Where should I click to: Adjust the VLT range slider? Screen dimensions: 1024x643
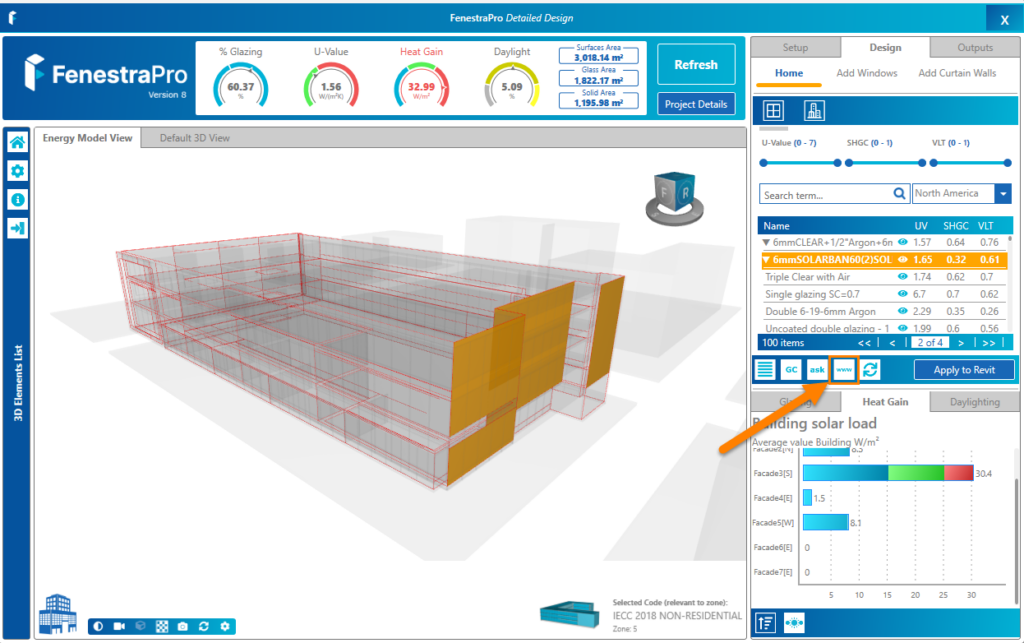click(970, 163)
